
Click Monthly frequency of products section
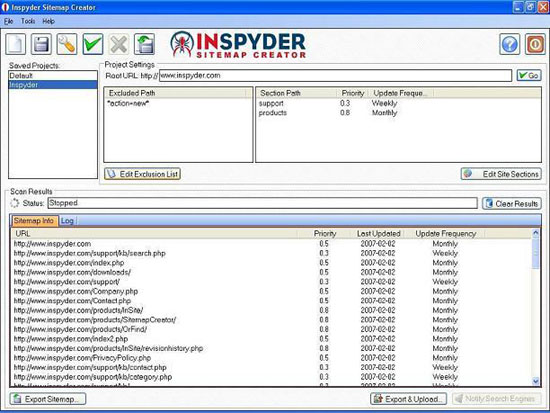pos(384,113)
